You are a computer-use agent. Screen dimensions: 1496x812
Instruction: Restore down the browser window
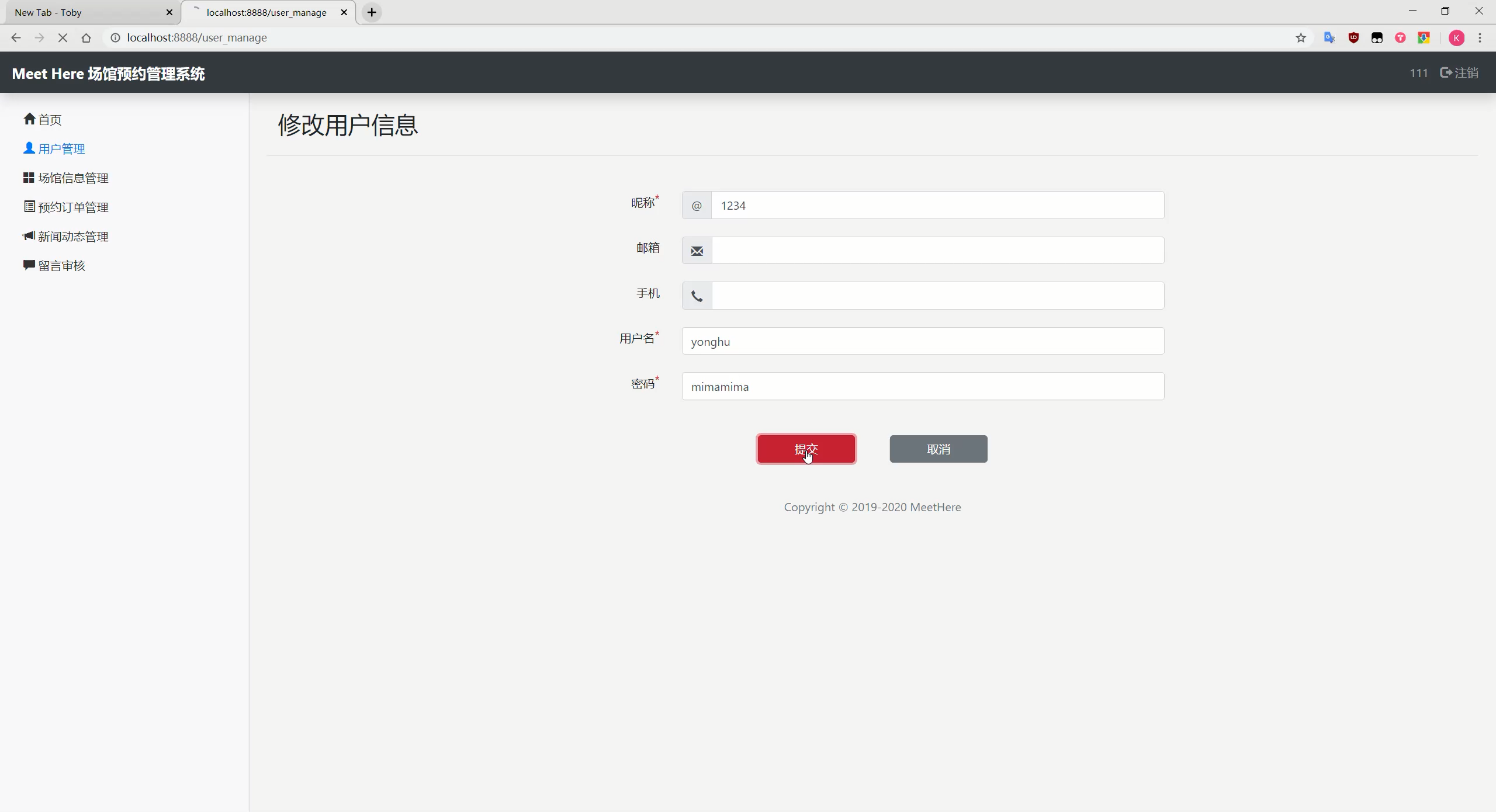(1445, 11)
